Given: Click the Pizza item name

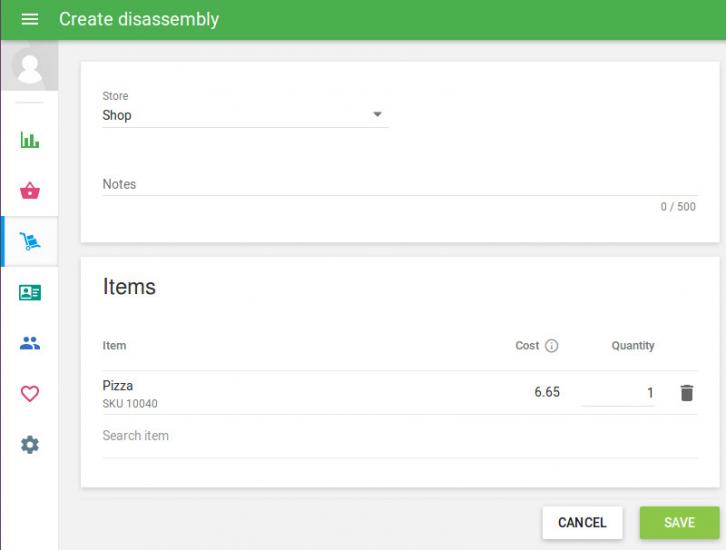Looking at the screenshot, I should 118,386.
